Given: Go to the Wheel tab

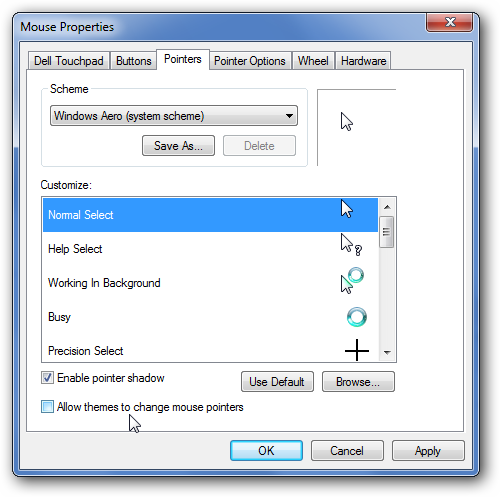Looking at the screenshot, I should click(x=313, y=61).
